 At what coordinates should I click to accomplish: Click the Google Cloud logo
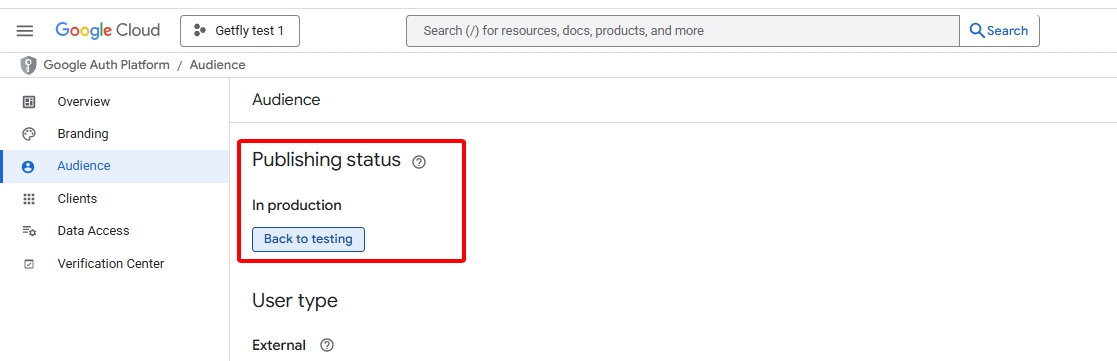click(108, 31)
